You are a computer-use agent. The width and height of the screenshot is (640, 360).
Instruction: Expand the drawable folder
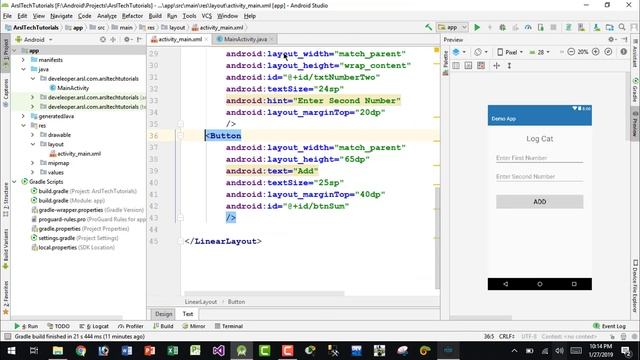coord(33,135)
